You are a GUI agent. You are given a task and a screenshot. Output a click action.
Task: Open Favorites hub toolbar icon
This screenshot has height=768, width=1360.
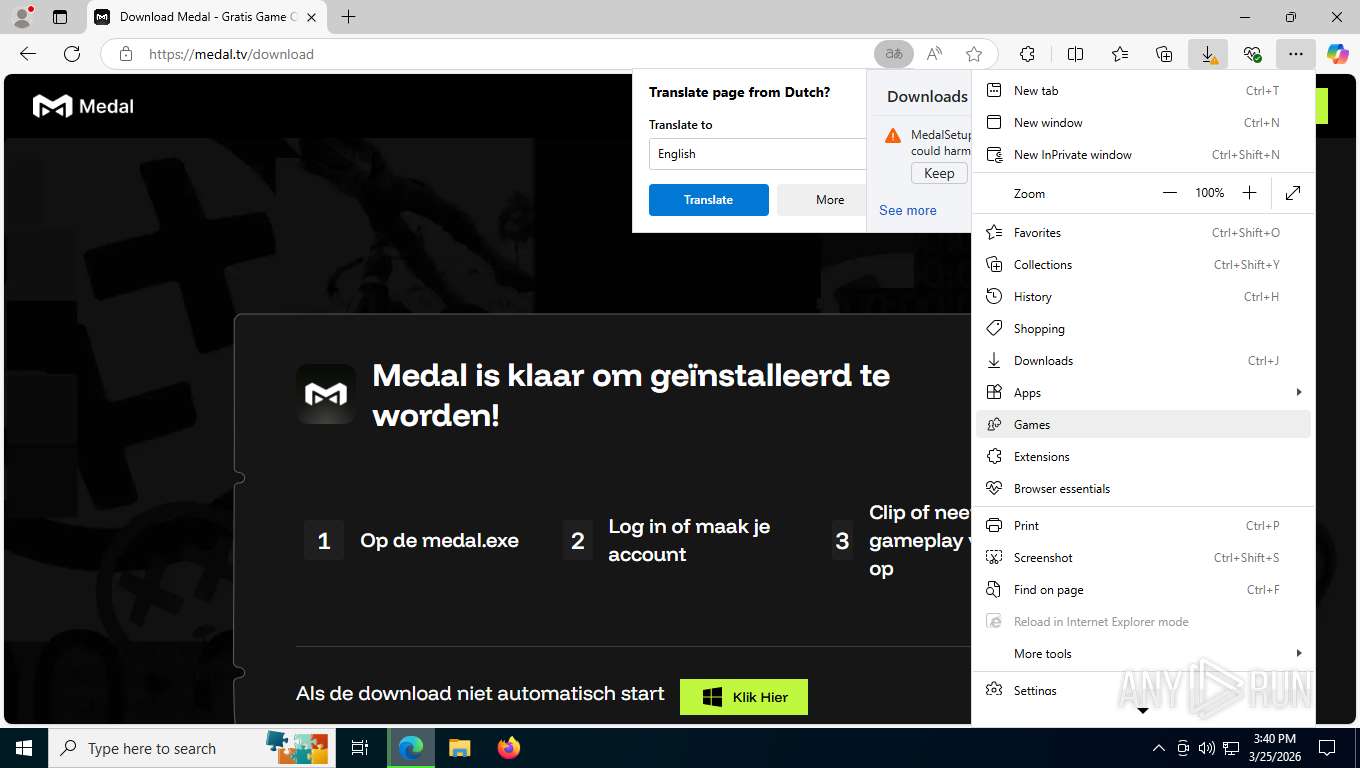click(x=1120, y=54)
